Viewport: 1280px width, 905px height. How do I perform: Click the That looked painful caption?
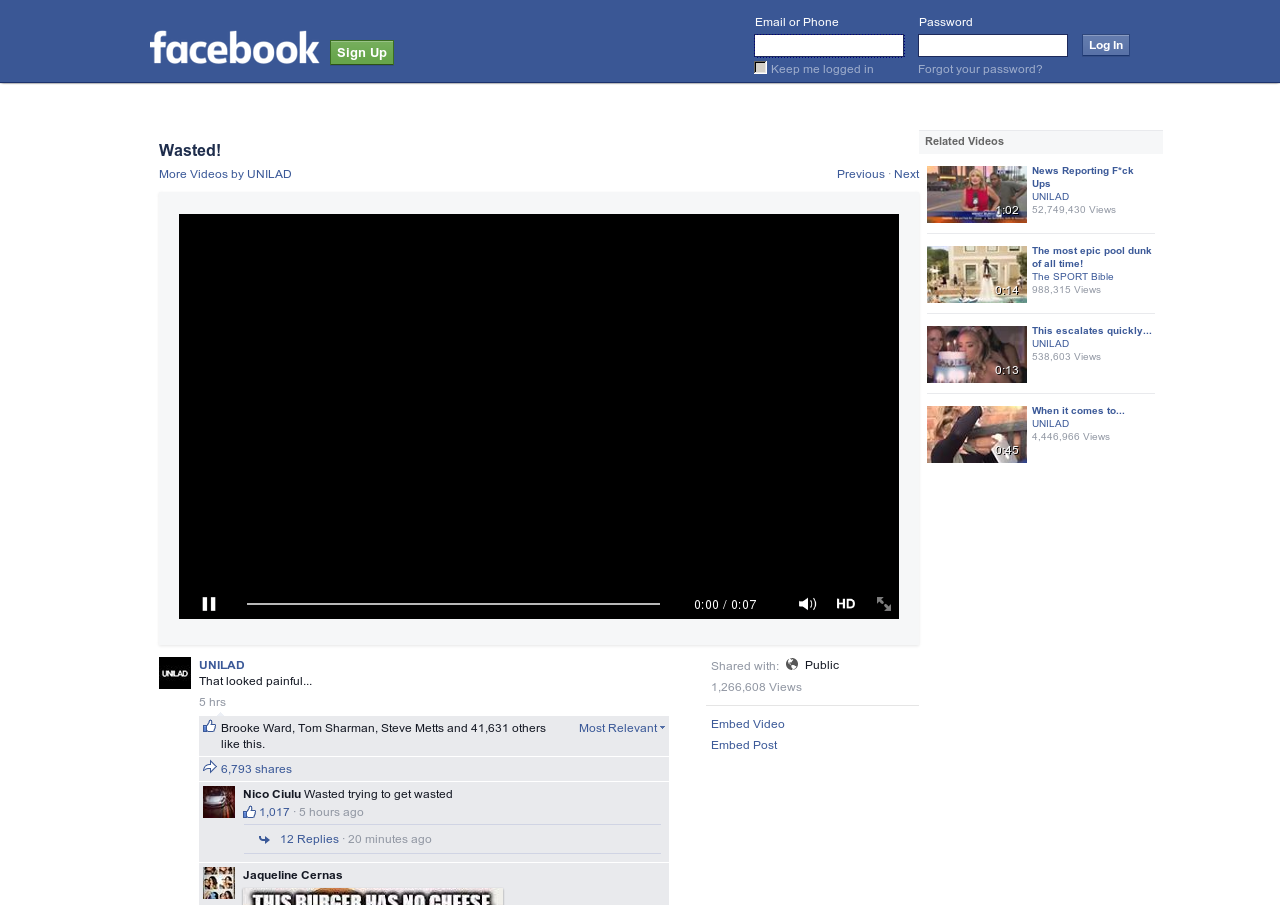[x=255, y=681]
